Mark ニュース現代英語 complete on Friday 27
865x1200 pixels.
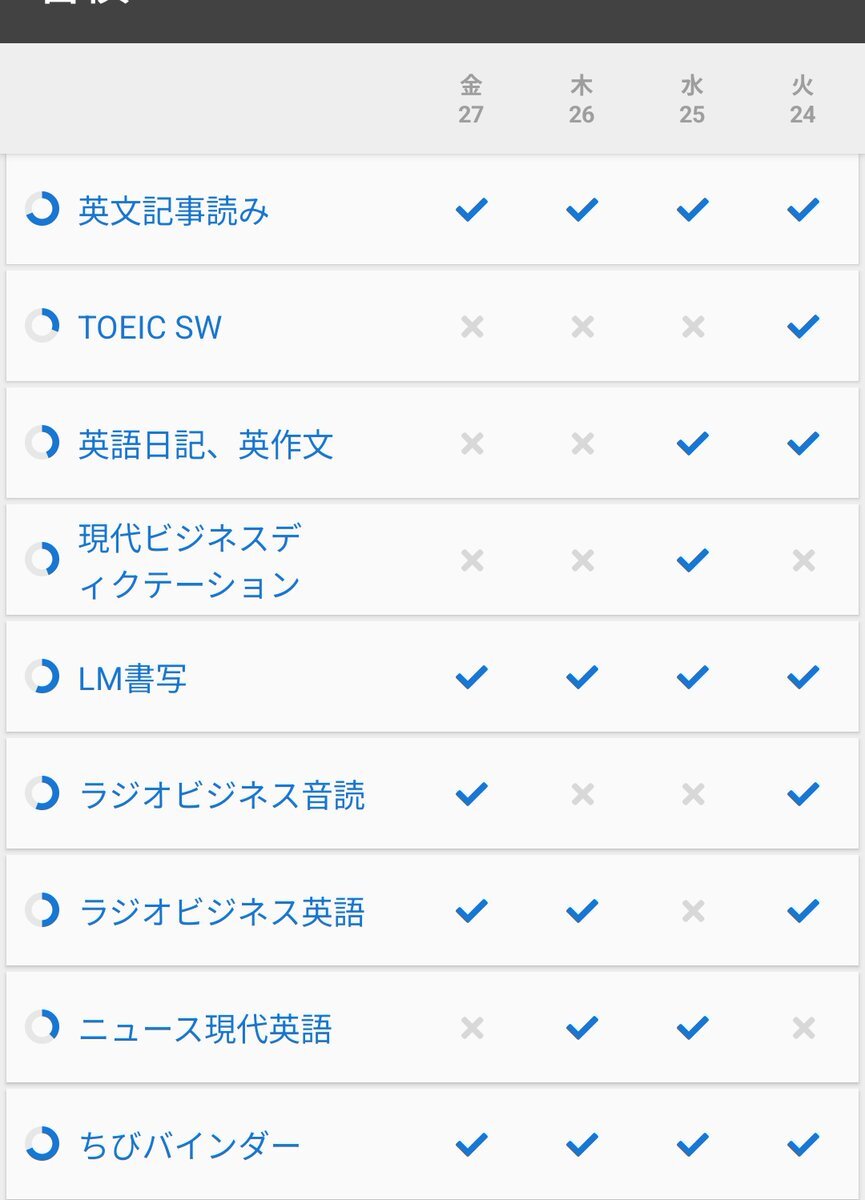(471, 1027)
